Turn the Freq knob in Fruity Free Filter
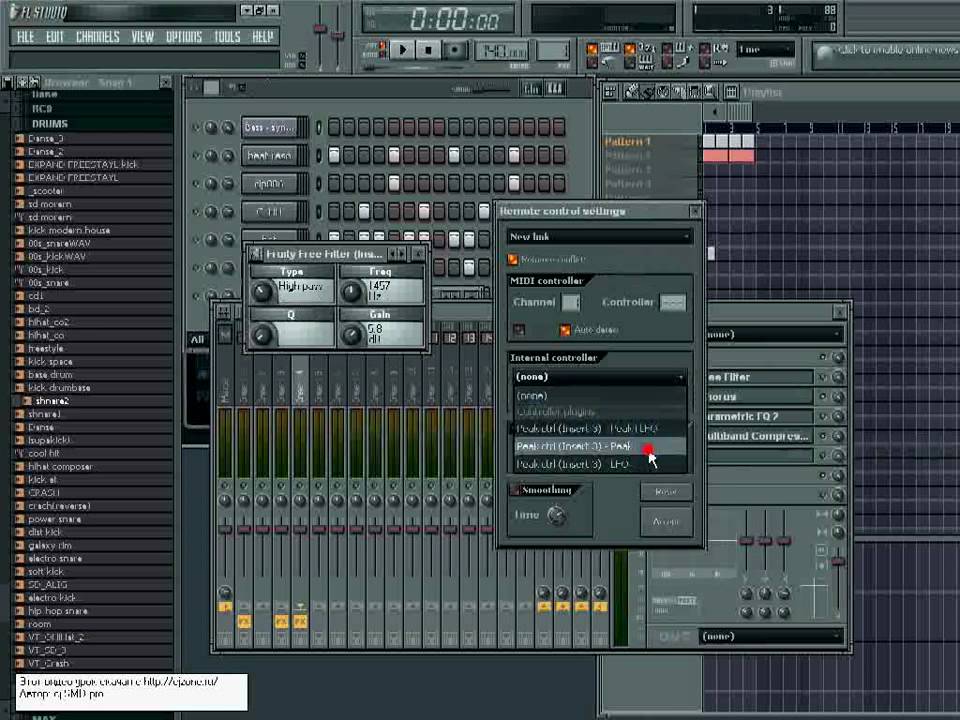The image size is (960, 720). 352,291
